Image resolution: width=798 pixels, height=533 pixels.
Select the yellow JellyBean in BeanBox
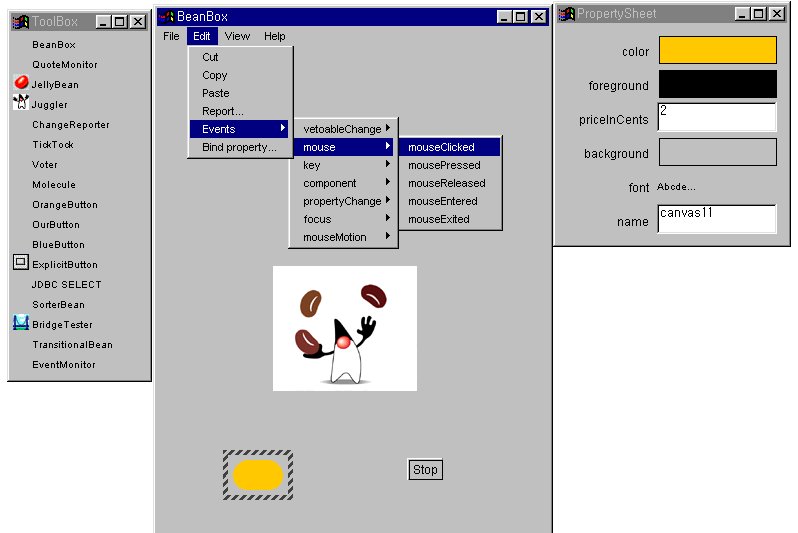[258, 475]
